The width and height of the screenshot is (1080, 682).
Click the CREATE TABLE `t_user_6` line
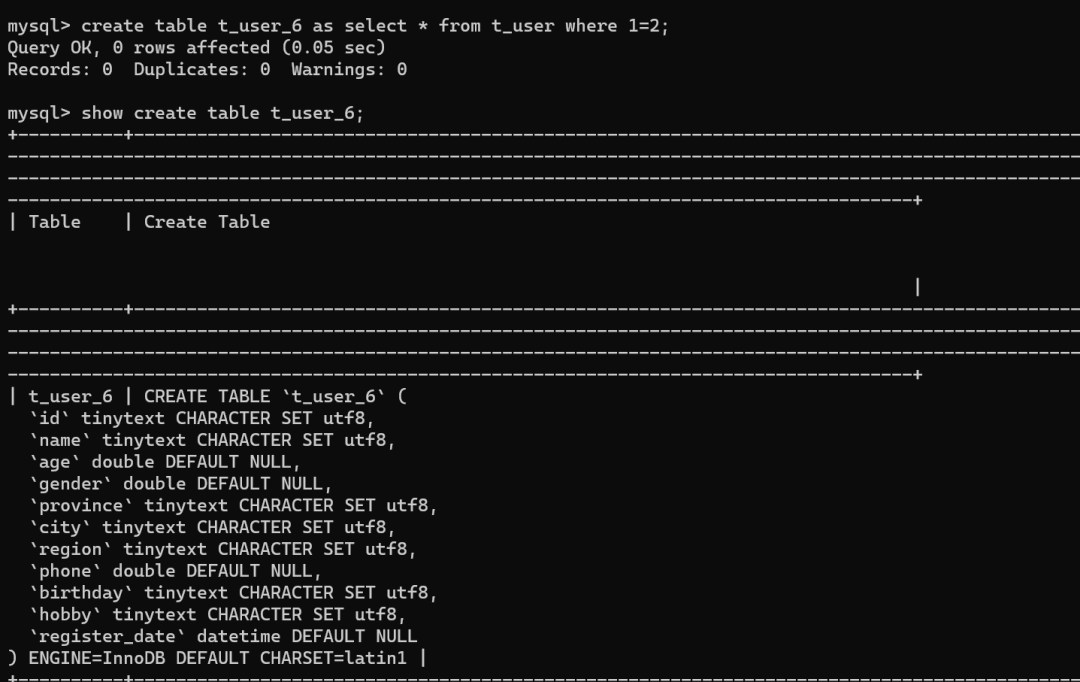tap(275, 397)
